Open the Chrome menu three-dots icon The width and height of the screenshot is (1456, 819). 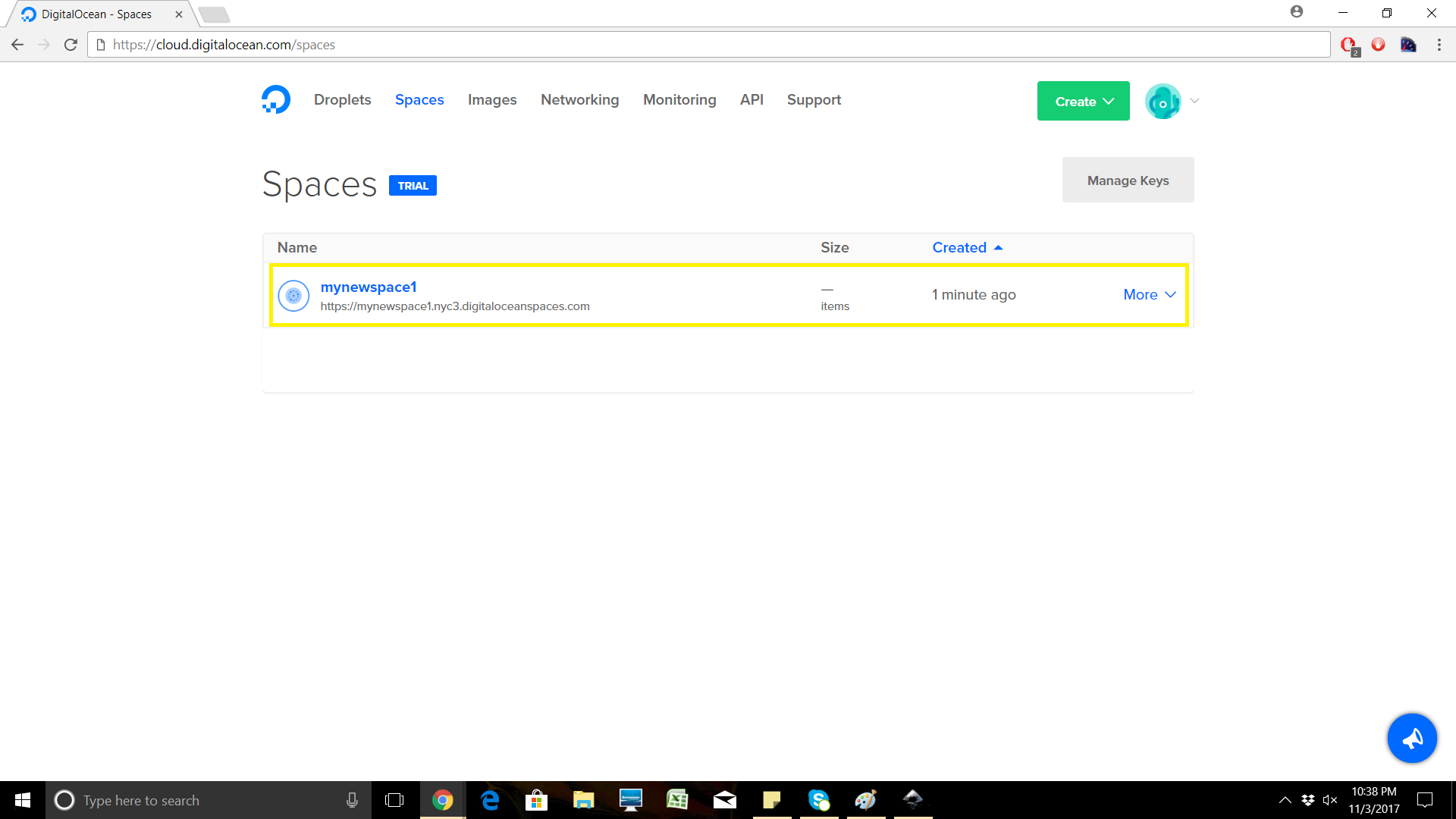[x=1439, y=45]
